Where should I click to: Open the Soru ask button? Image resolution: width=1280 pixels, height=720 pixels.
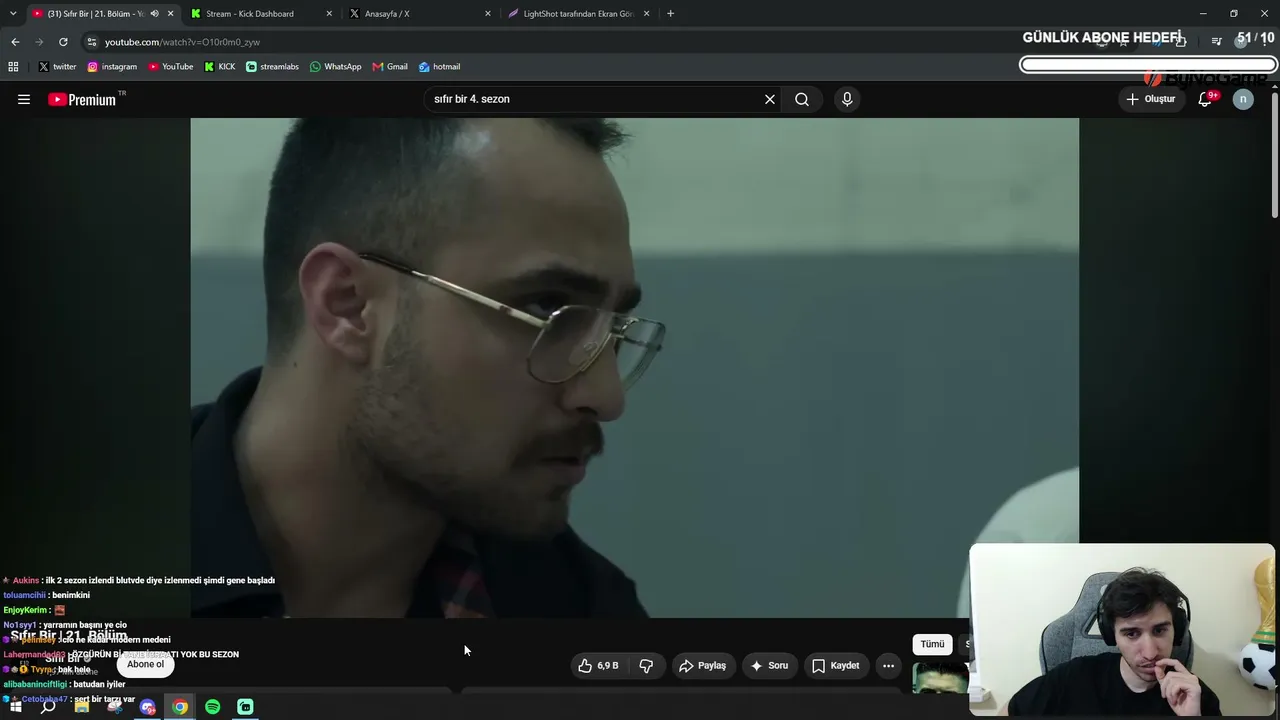pyautogui.click(x=769, y=665)
